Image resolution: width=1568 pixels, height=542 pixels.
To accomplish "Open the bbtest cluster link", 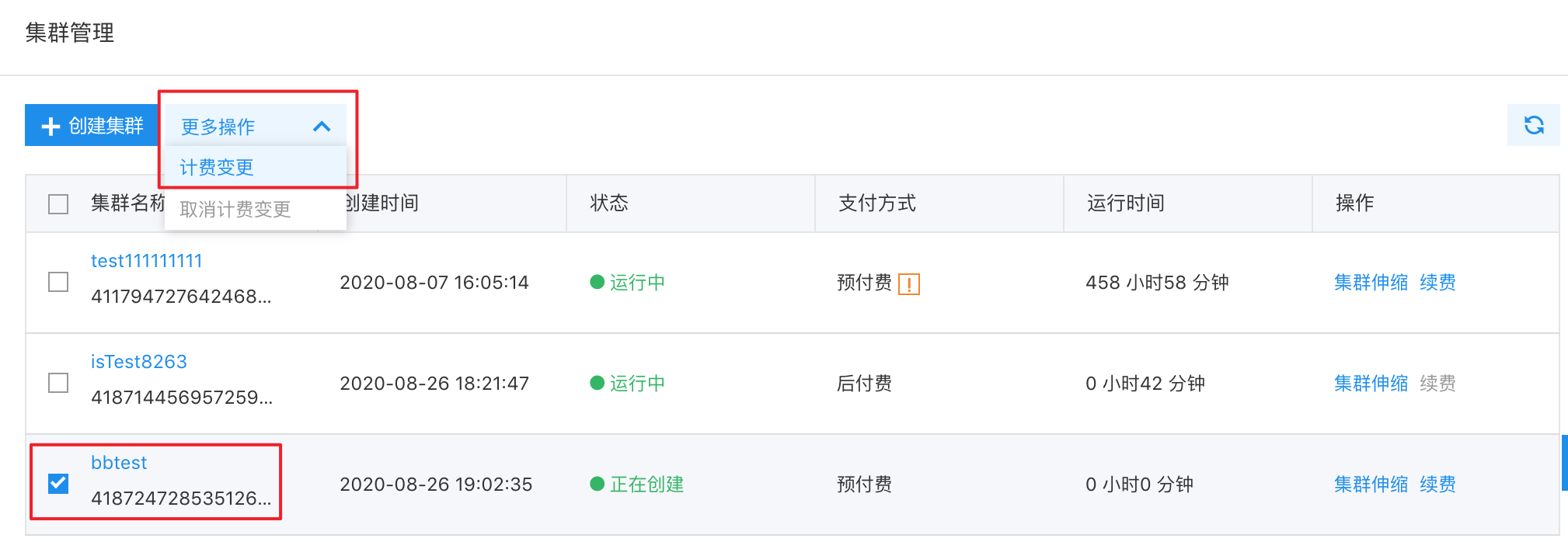I will (x=119, y=463).
